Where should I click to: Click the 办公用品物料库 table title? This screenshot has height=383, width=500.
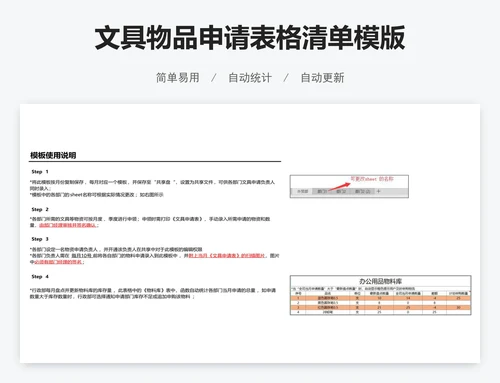(380, 281)
